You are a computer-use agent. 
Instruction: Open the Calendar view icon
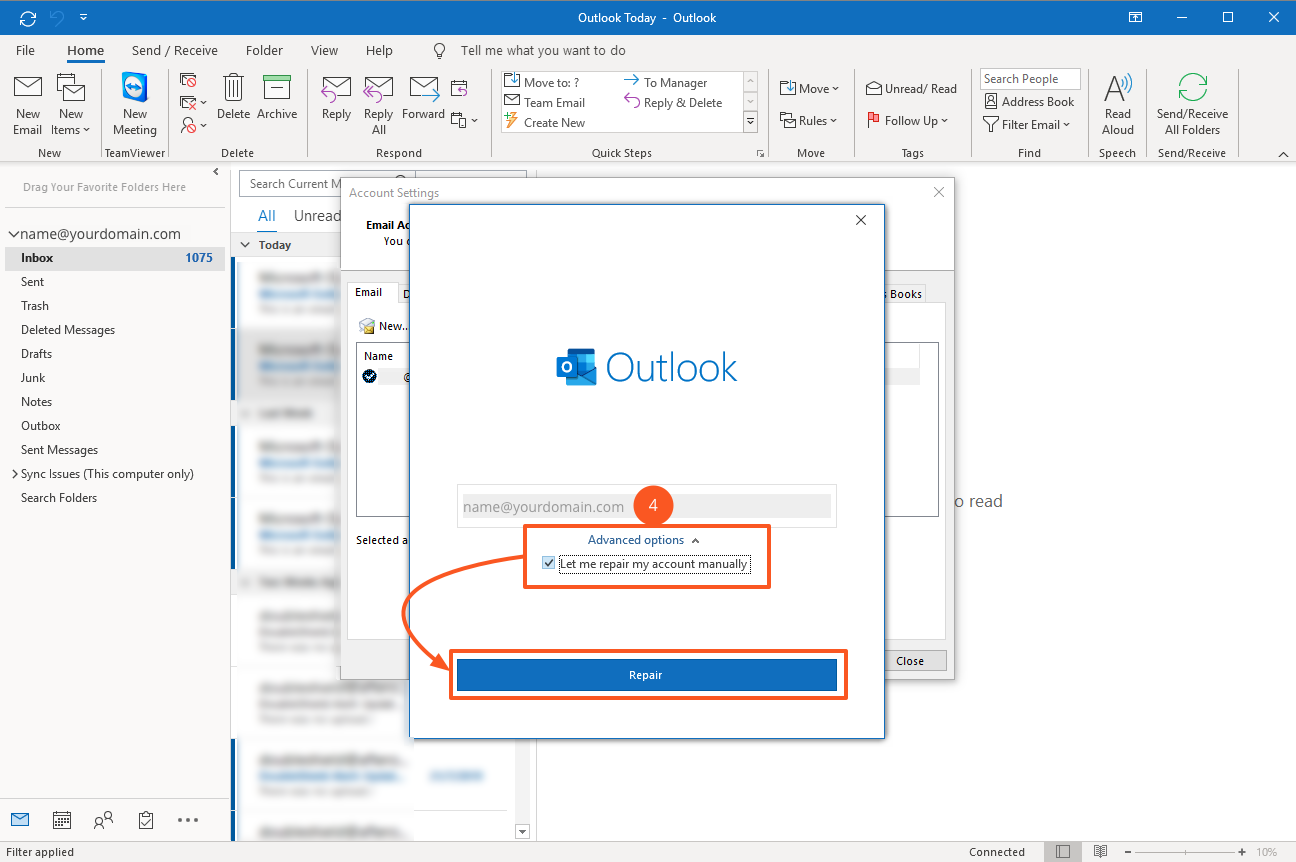coord(62,820)
